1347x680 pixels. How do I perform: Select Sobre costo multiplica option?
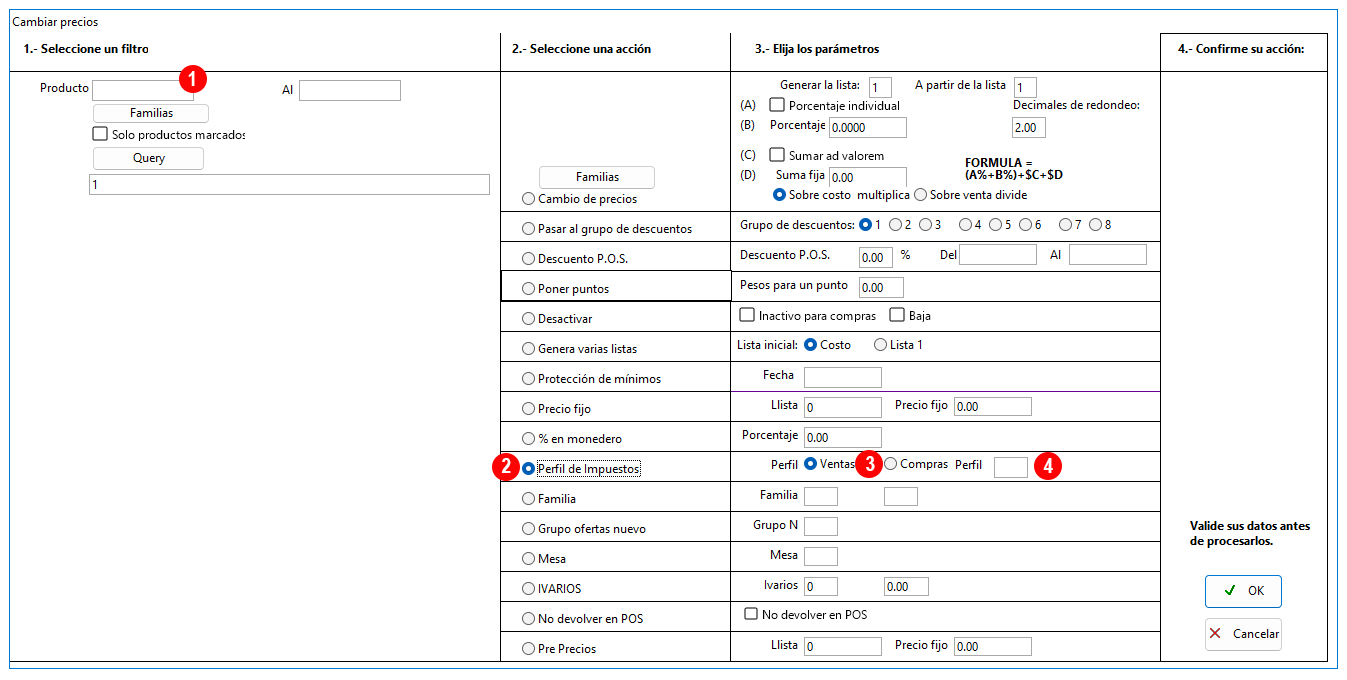(x=780, y=195)
